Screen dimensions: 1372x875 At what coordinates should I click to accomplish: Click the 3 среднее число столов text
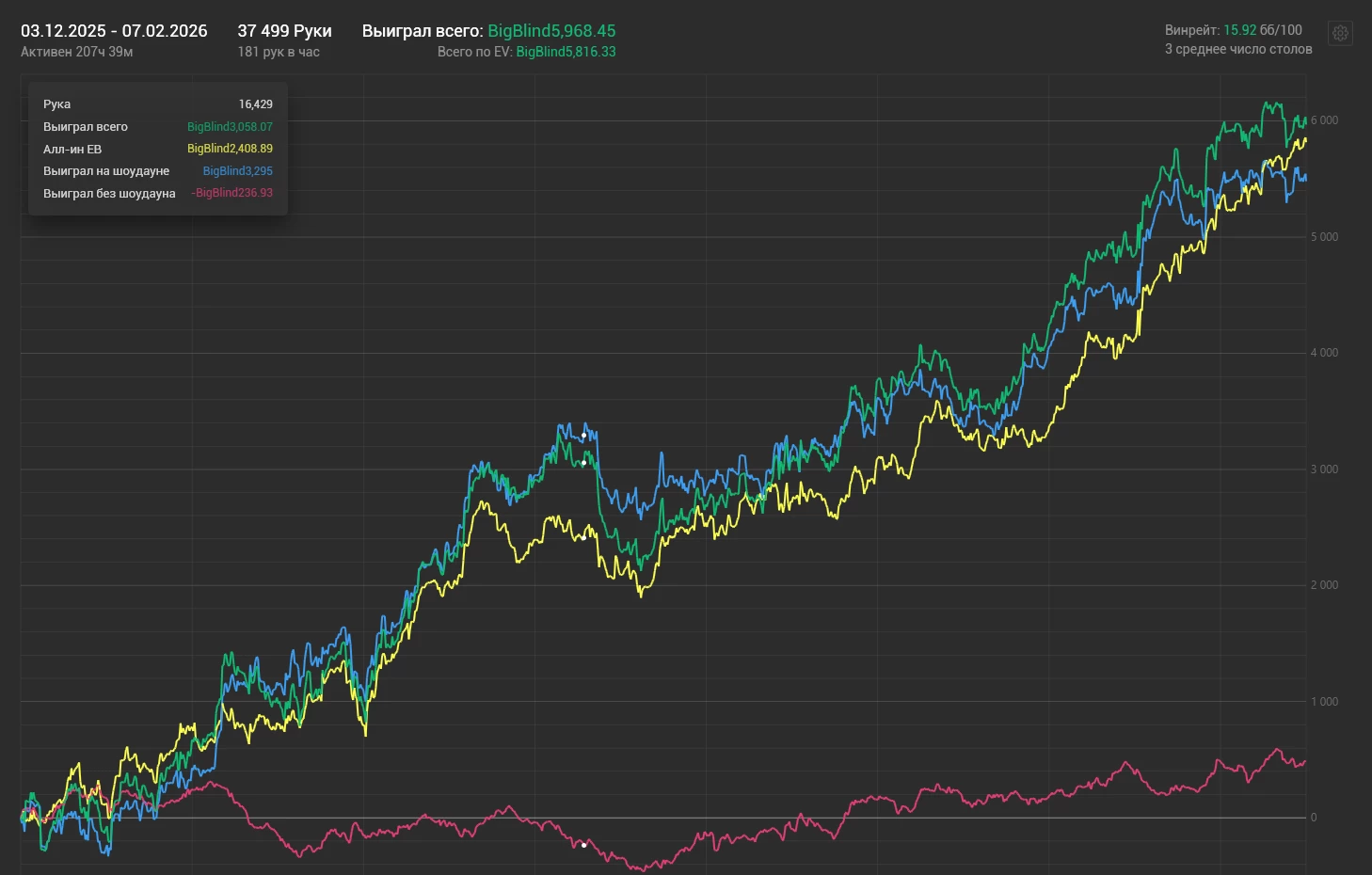1237,49
